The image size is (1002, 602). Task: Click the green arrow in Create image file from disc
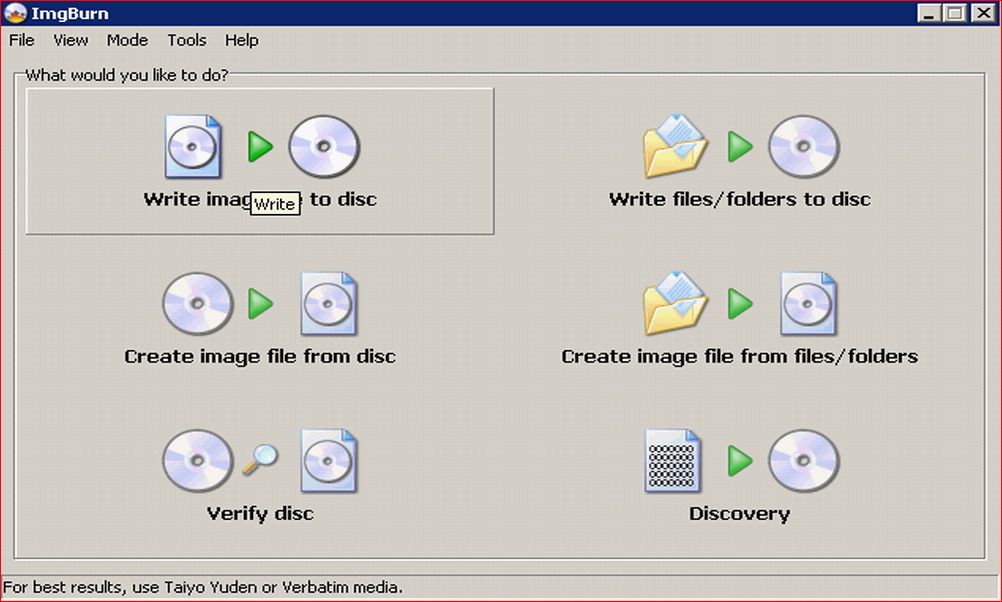(261, 303)
